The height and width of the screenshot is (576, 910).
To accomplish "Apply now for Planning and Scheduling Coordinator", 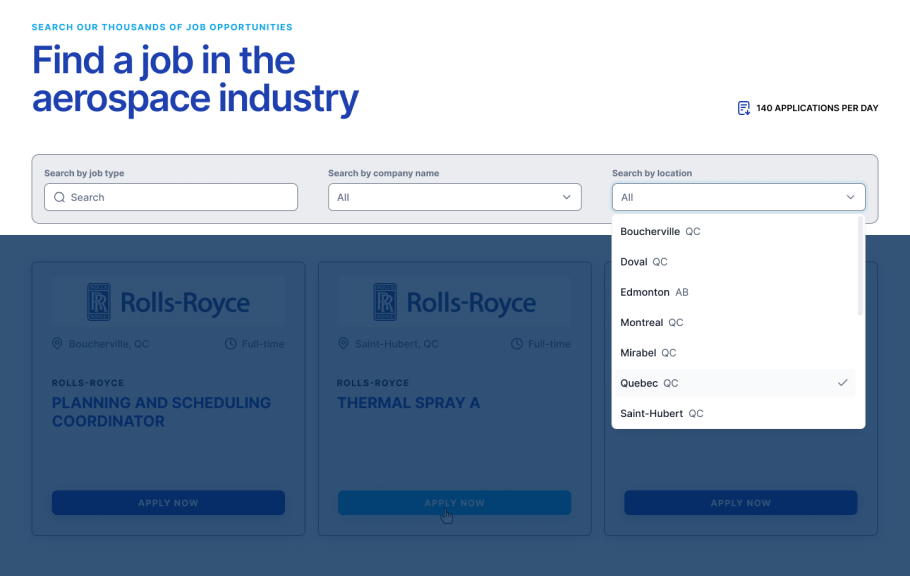I will [x=168, y=503].
